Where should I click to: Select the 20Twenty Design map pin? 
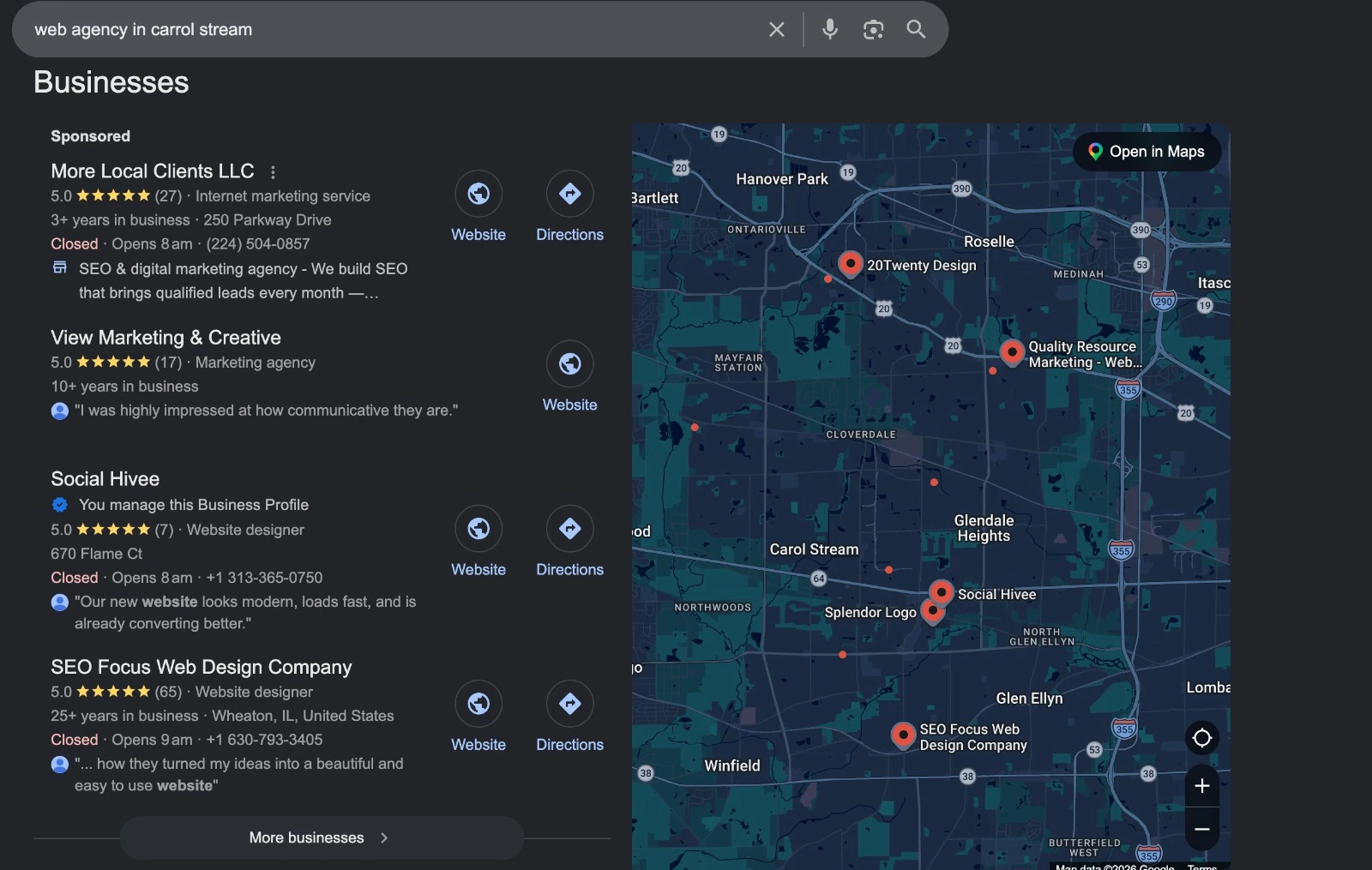point(850,263)
